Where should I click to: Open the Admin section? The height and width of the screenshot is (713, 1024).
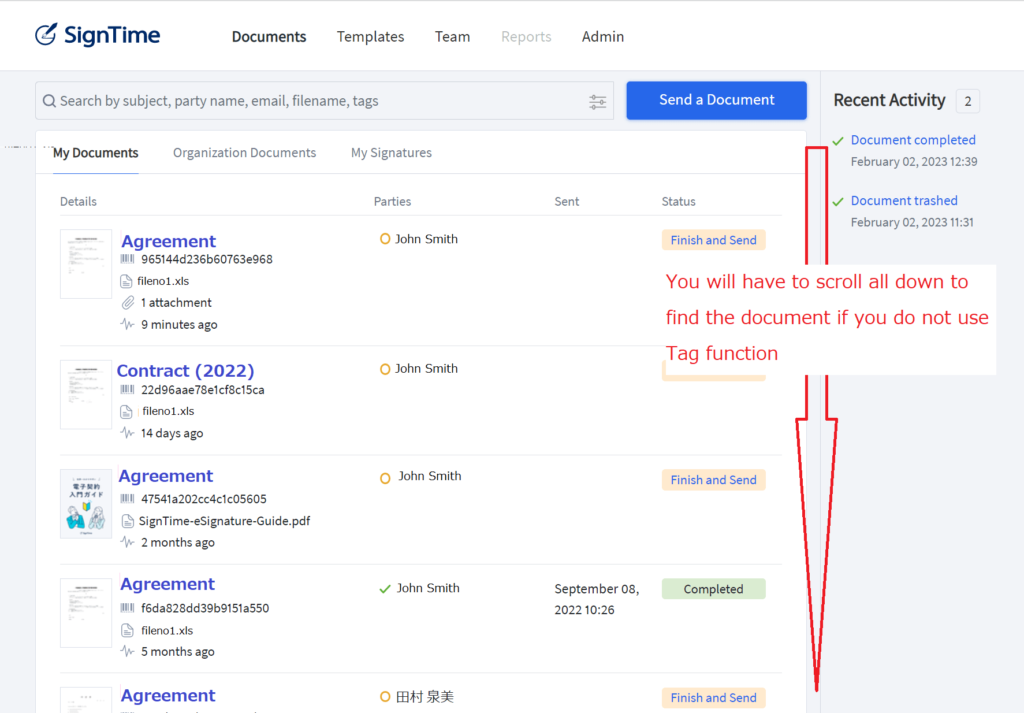click(603, 37)
